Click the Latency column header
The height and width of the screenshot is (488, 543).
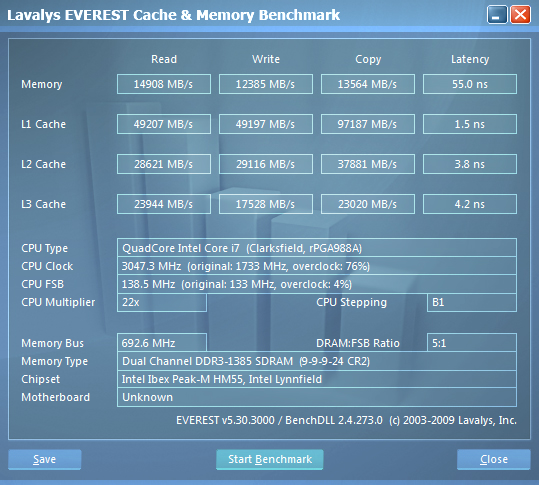(x=470, y=59)
